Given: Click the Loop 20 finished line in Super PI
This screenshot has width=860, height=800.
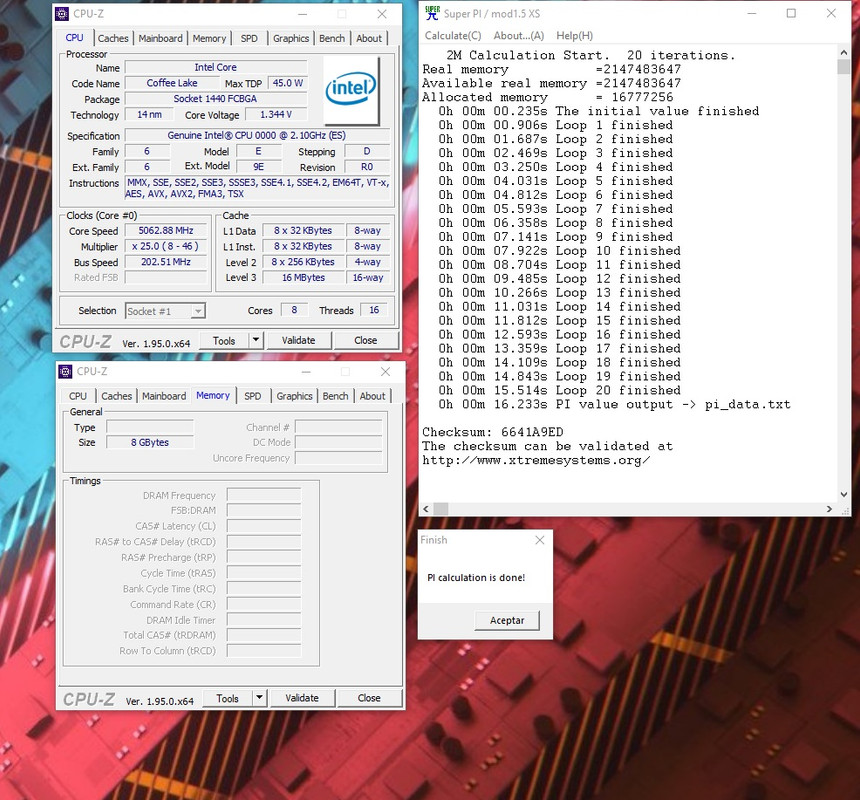Looking at the screenshot, I should [x=559, y=390].
